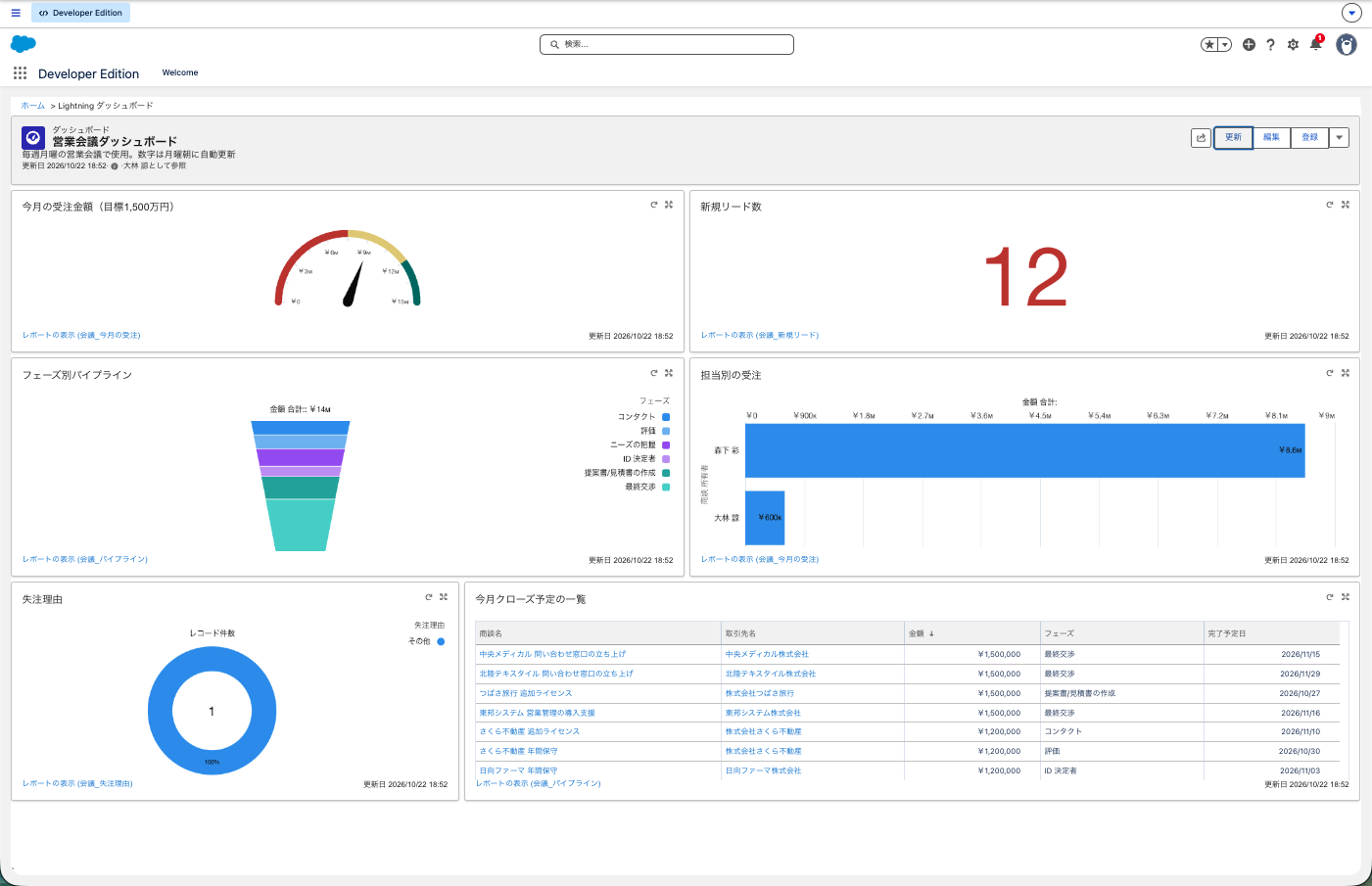Expand the 今月クローズ予定の一覧 table widget
Image resolution: width=1372 pixels, height=886 pixels.
[1346, 597]
